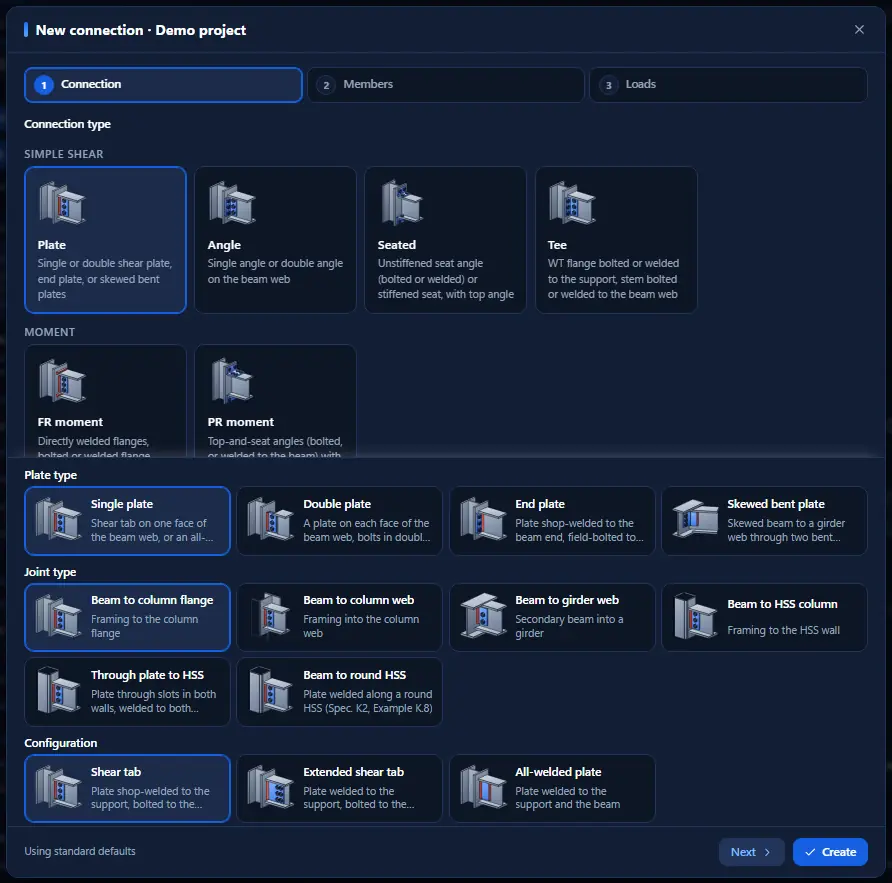Go to the Loads step
This screenshot has height=883, width=892.
(728, 85)
